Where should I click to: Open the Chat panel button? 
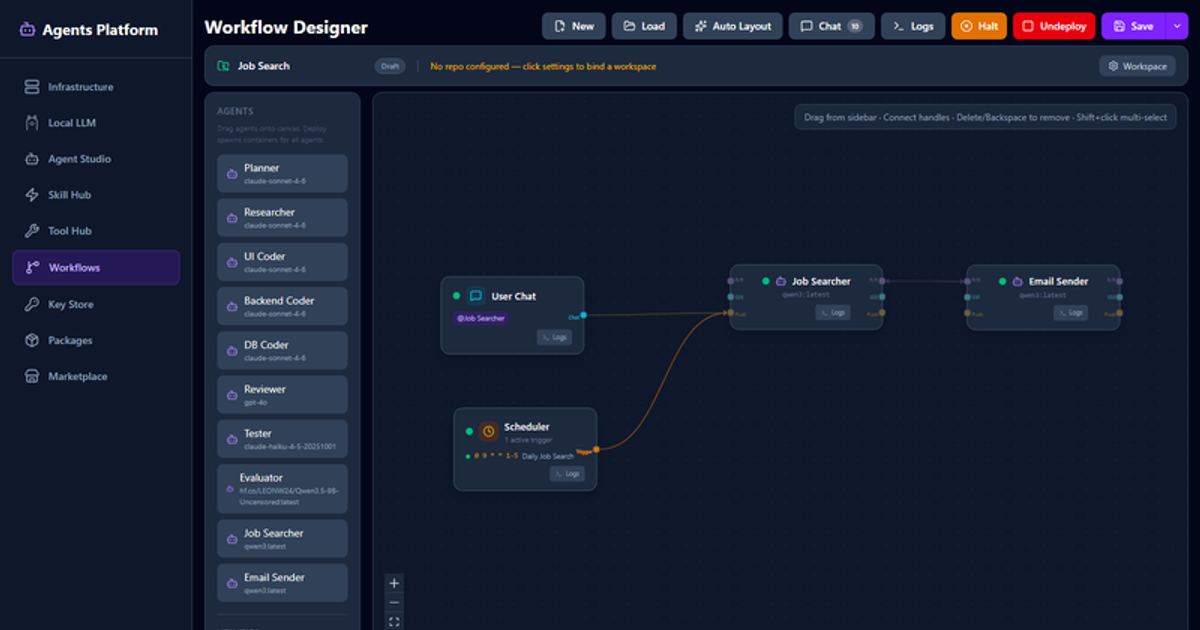click(831, 26)
